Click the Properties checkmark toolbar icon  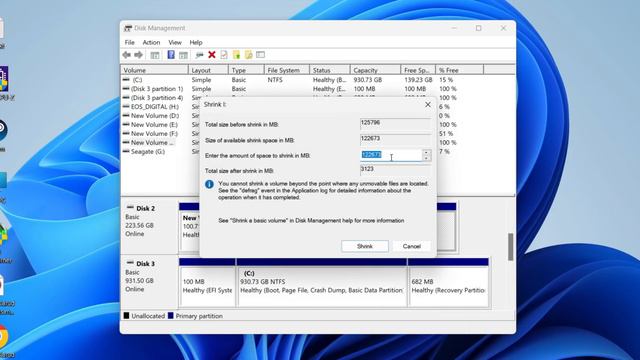[x=224, y=55]
